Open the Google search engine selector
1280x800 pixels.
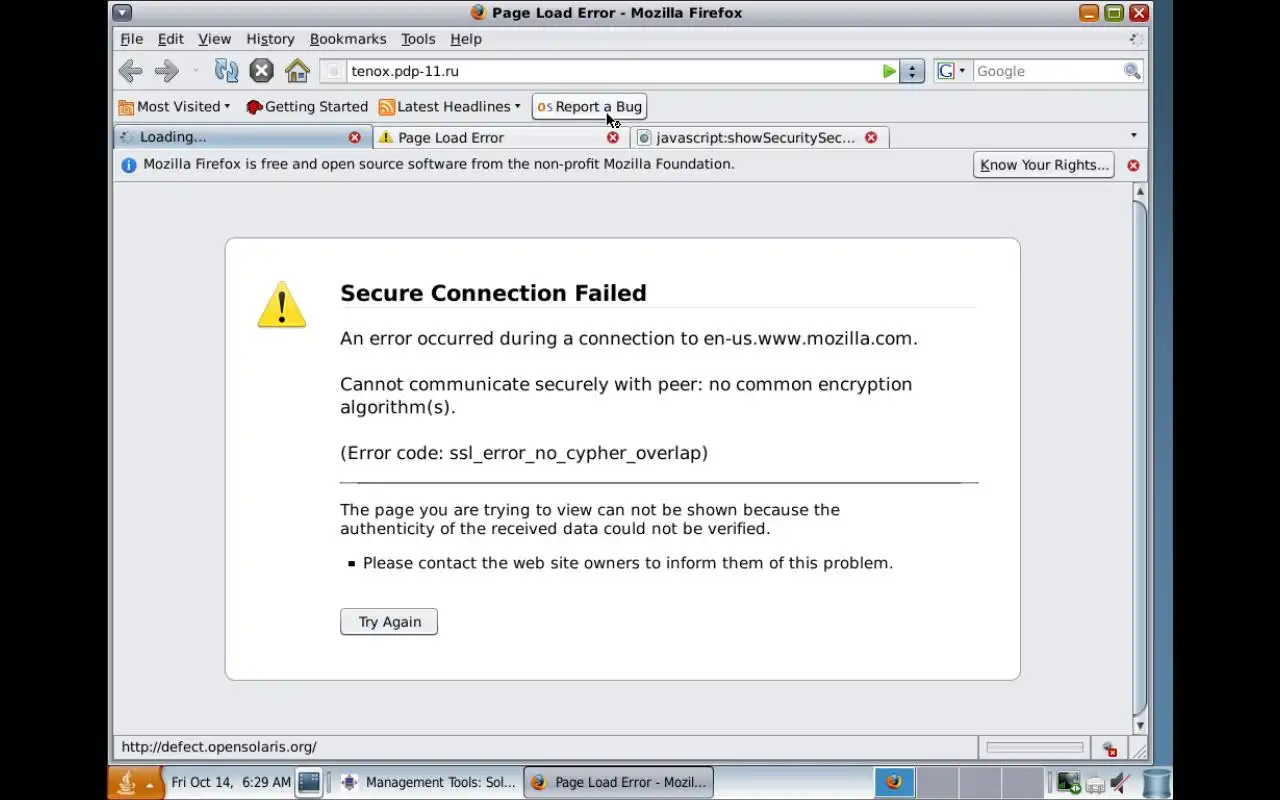click(951, 71)
